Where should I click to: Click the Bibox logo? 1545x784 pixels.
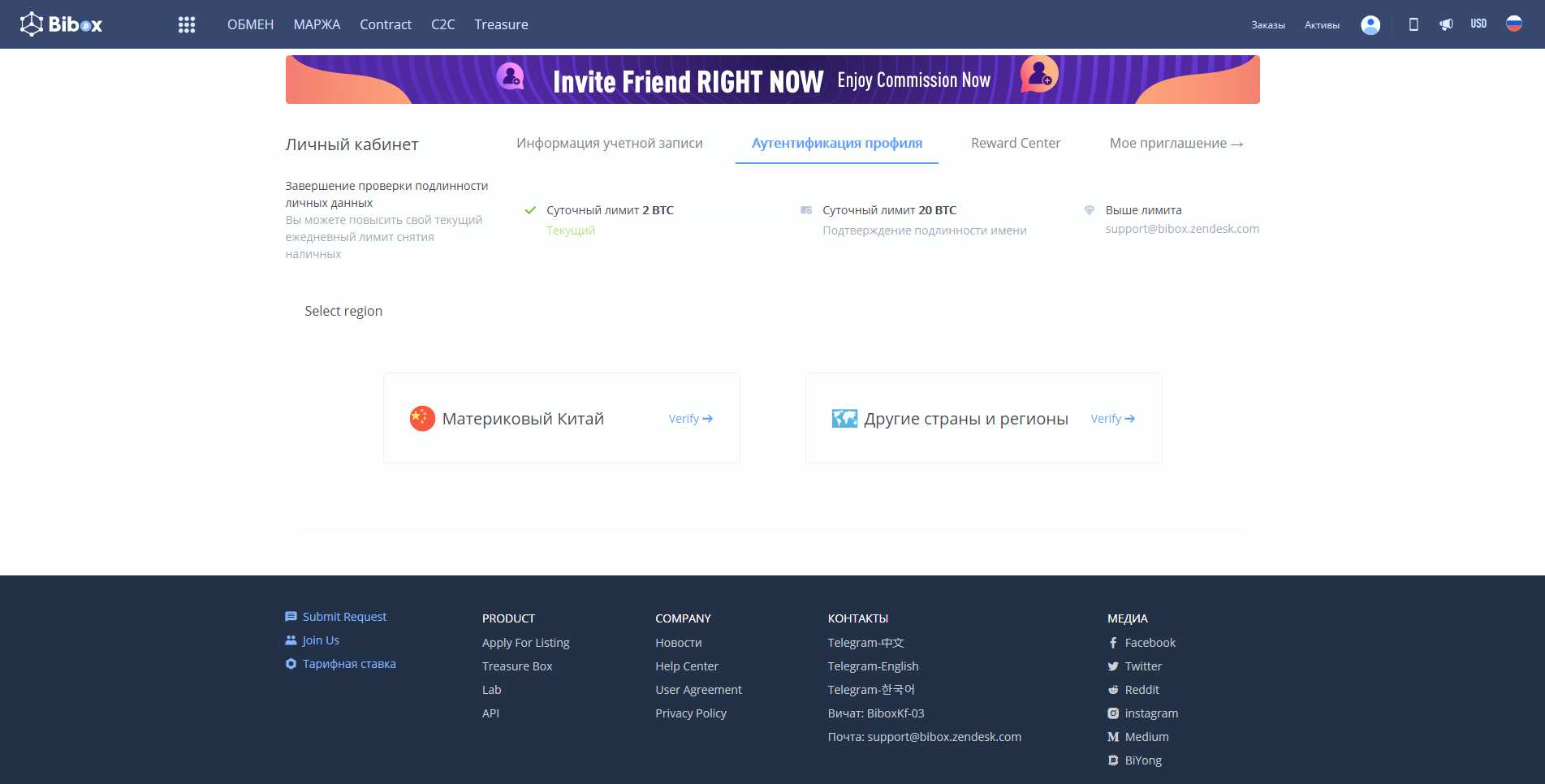pyautogui.click(x=61, y=24)
